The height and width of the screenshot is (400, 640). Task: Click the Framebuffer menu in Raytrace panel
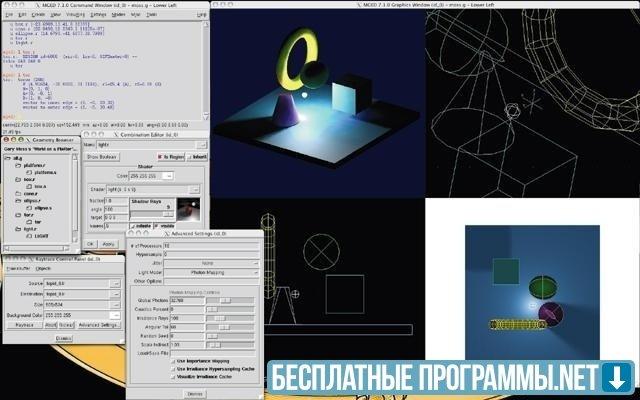click(18, 269)
